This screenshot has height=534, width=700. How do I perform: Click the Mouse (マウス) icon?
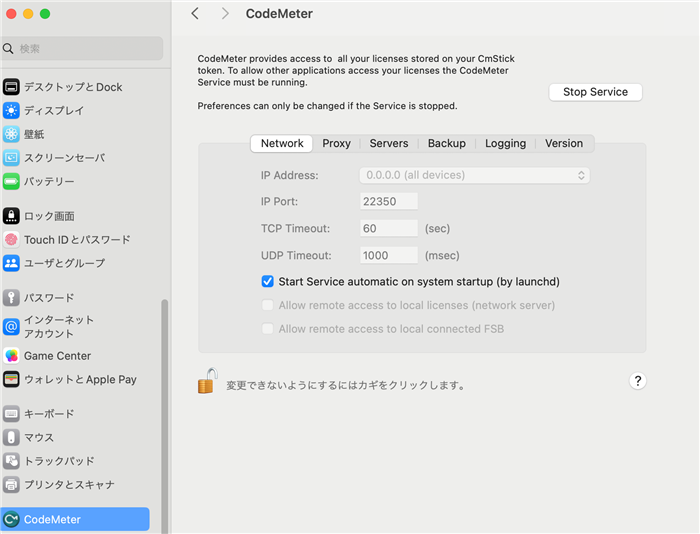click(x=11, y=438)
